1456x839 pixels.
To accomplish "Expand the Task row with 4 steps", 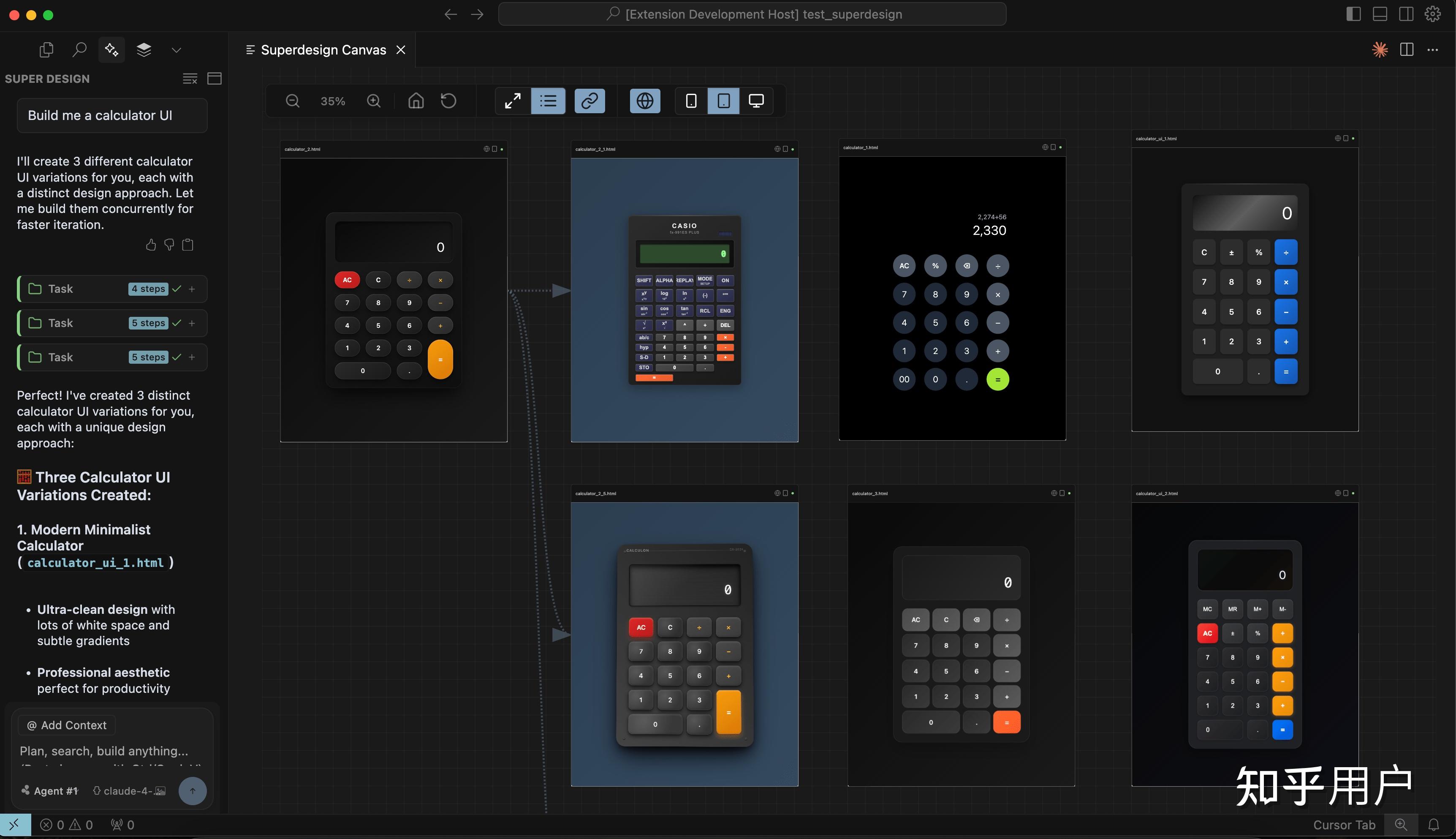I will pos(112,289).
